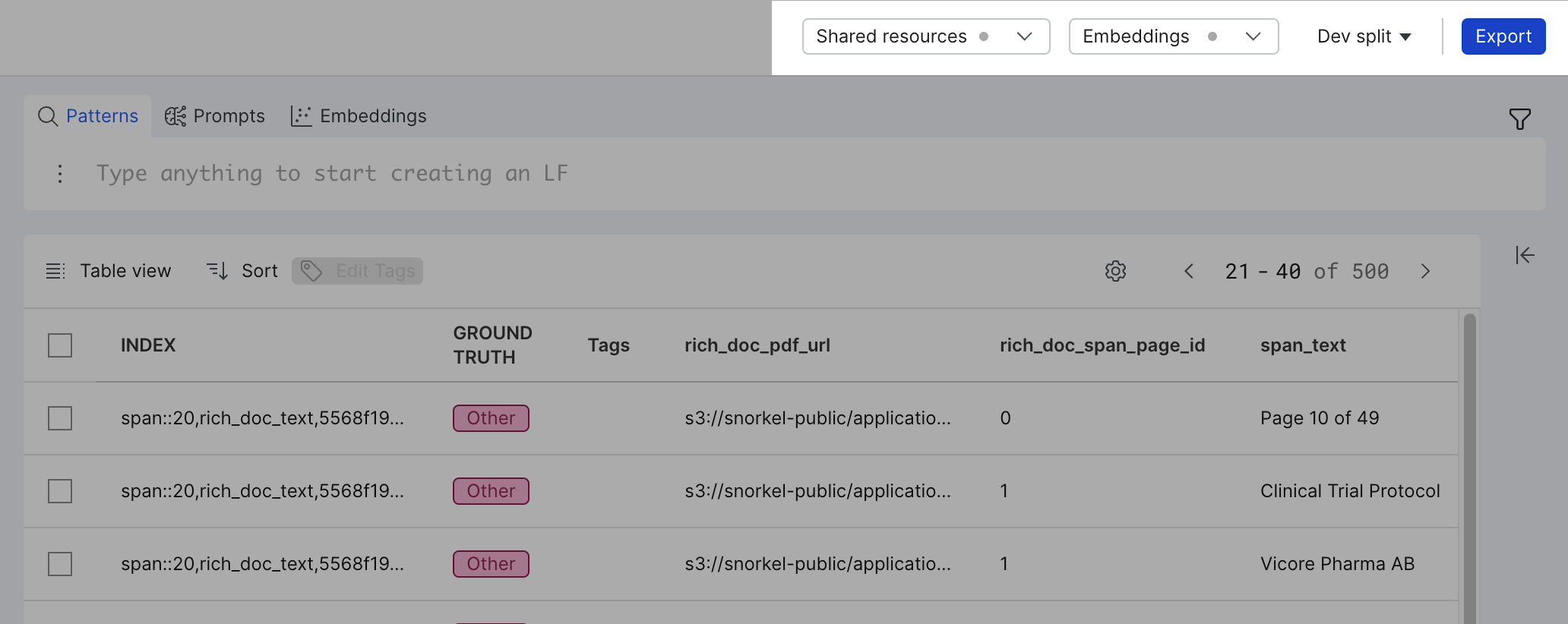Switch to the Prompts tab
The width and height of the screenshot is (1568, 624).
click(x=215, y=116)
